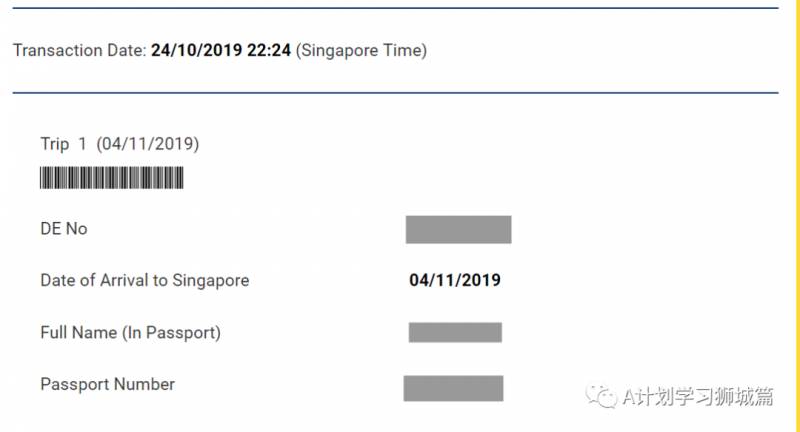
Task: Select the 'A计划学习狮城篇' watermark text
Action: pos(698,397)
